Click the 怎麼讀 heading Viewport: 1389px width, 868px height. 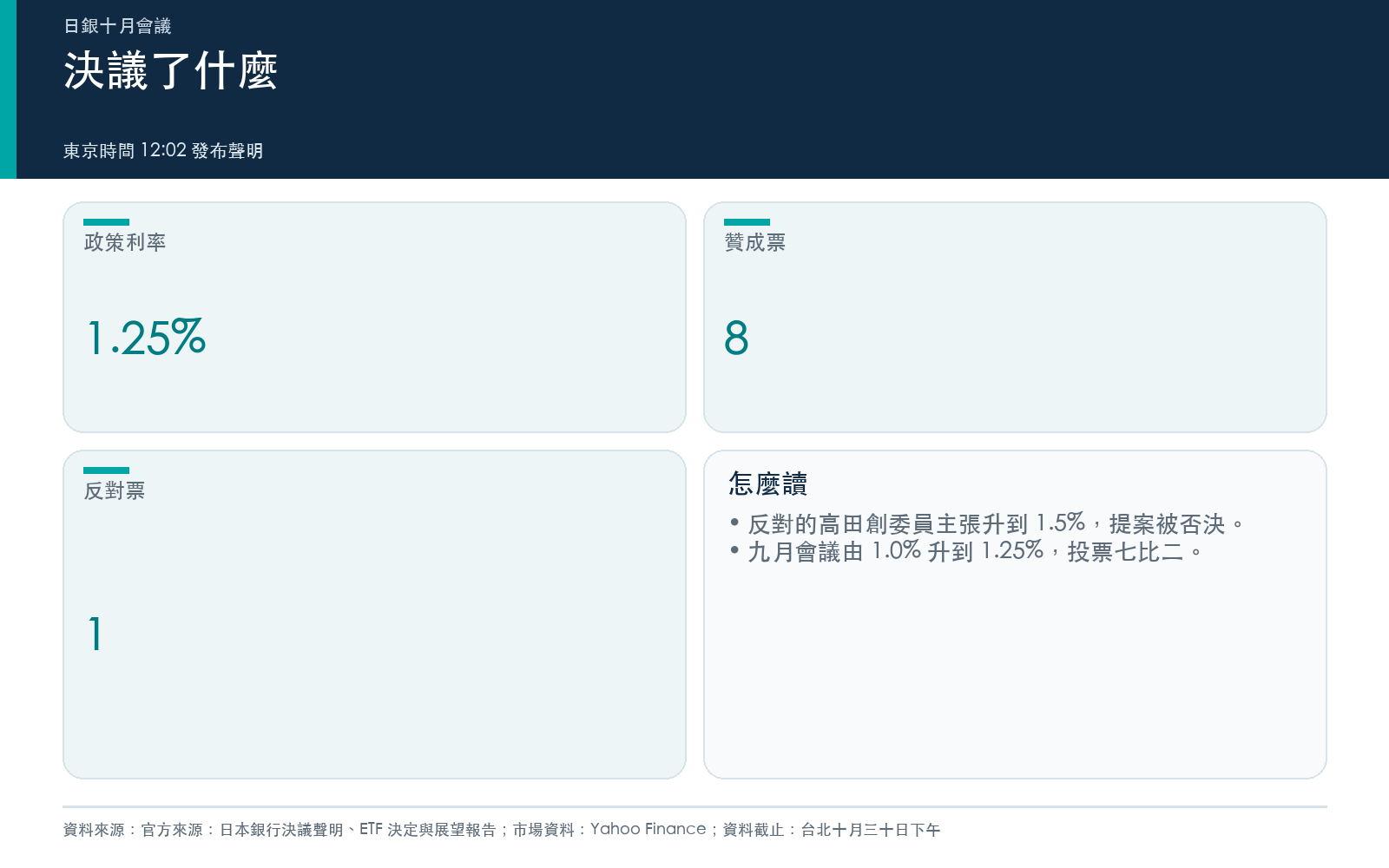tap(768, 483)
